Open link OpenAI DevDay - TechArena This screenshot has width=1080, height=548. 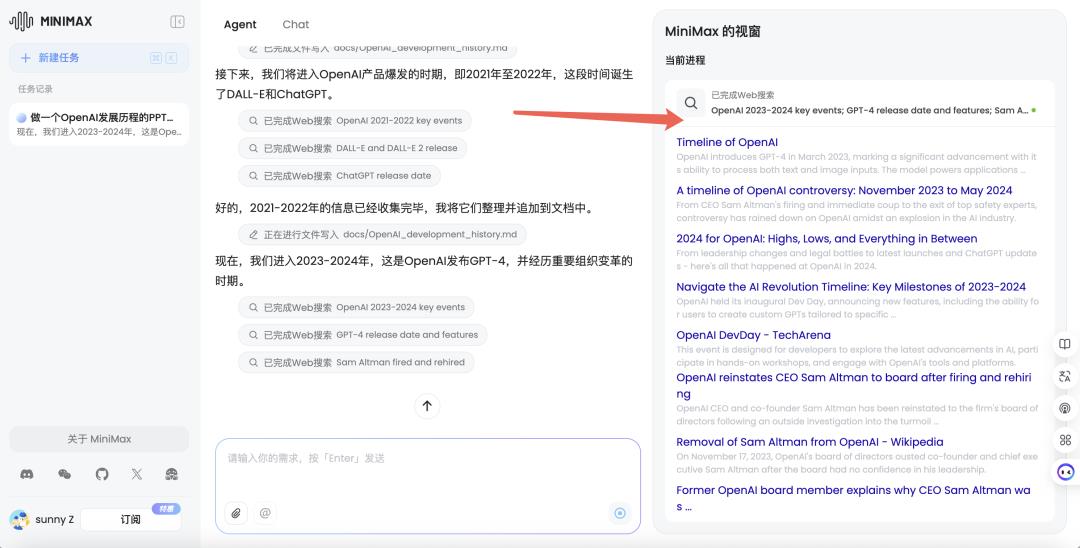click(754, 335)
